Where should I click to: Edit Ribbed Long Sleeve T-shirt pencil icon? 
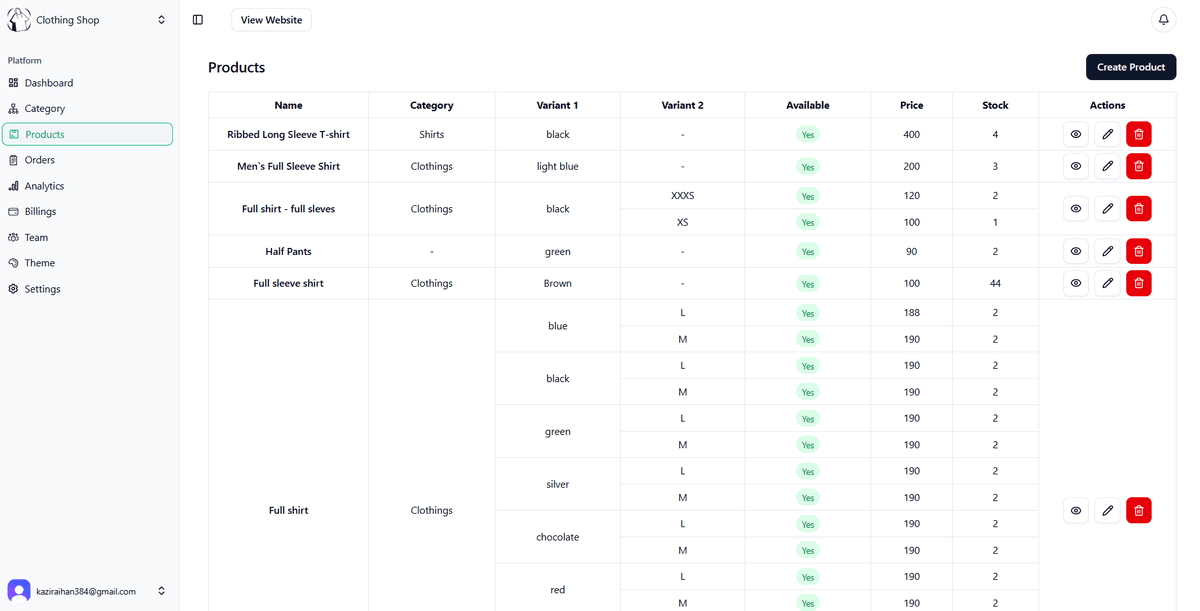(x=1107, y=134)
